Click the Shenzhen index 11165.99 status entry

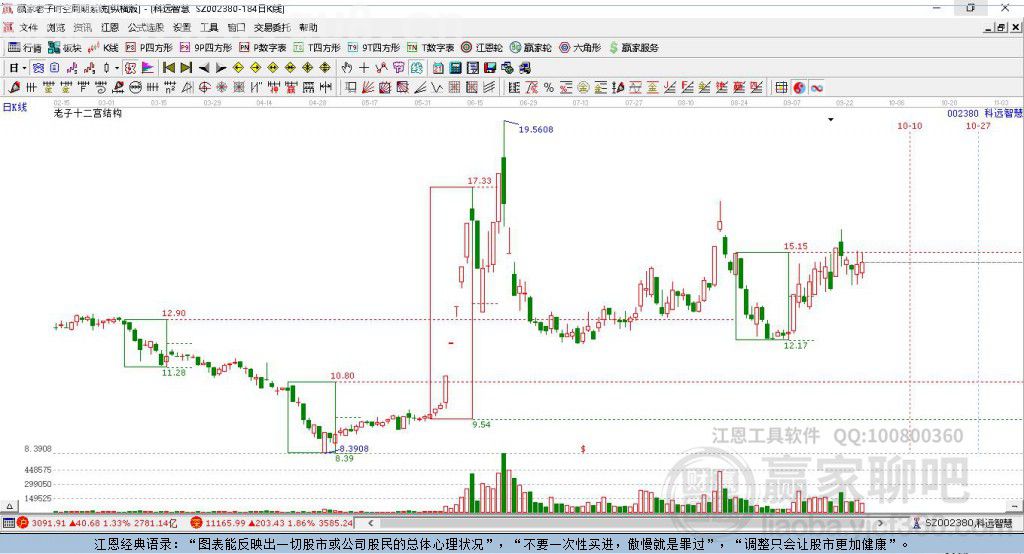tap(272, 523)
